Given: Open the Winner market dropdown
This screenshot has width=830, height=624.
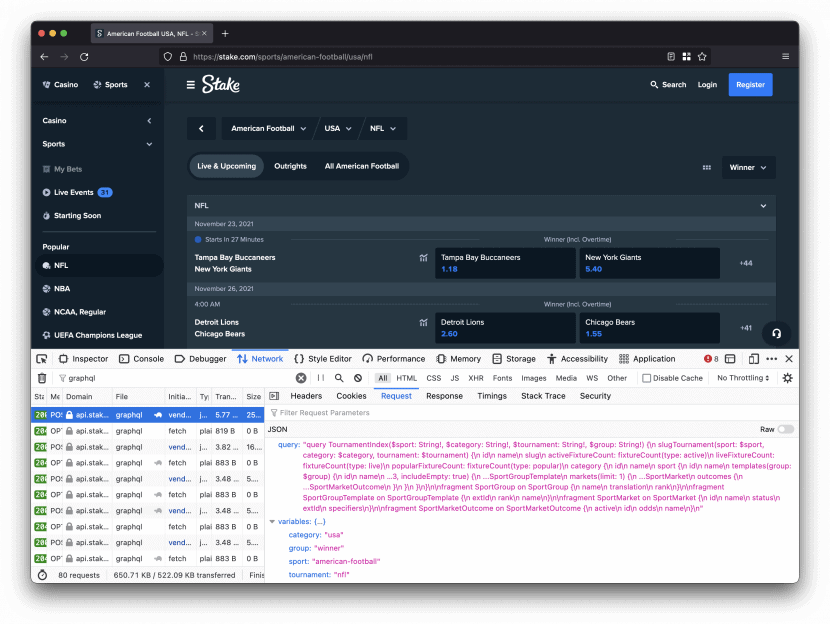Looking at the screenshot, I should [x=748, y=168].
